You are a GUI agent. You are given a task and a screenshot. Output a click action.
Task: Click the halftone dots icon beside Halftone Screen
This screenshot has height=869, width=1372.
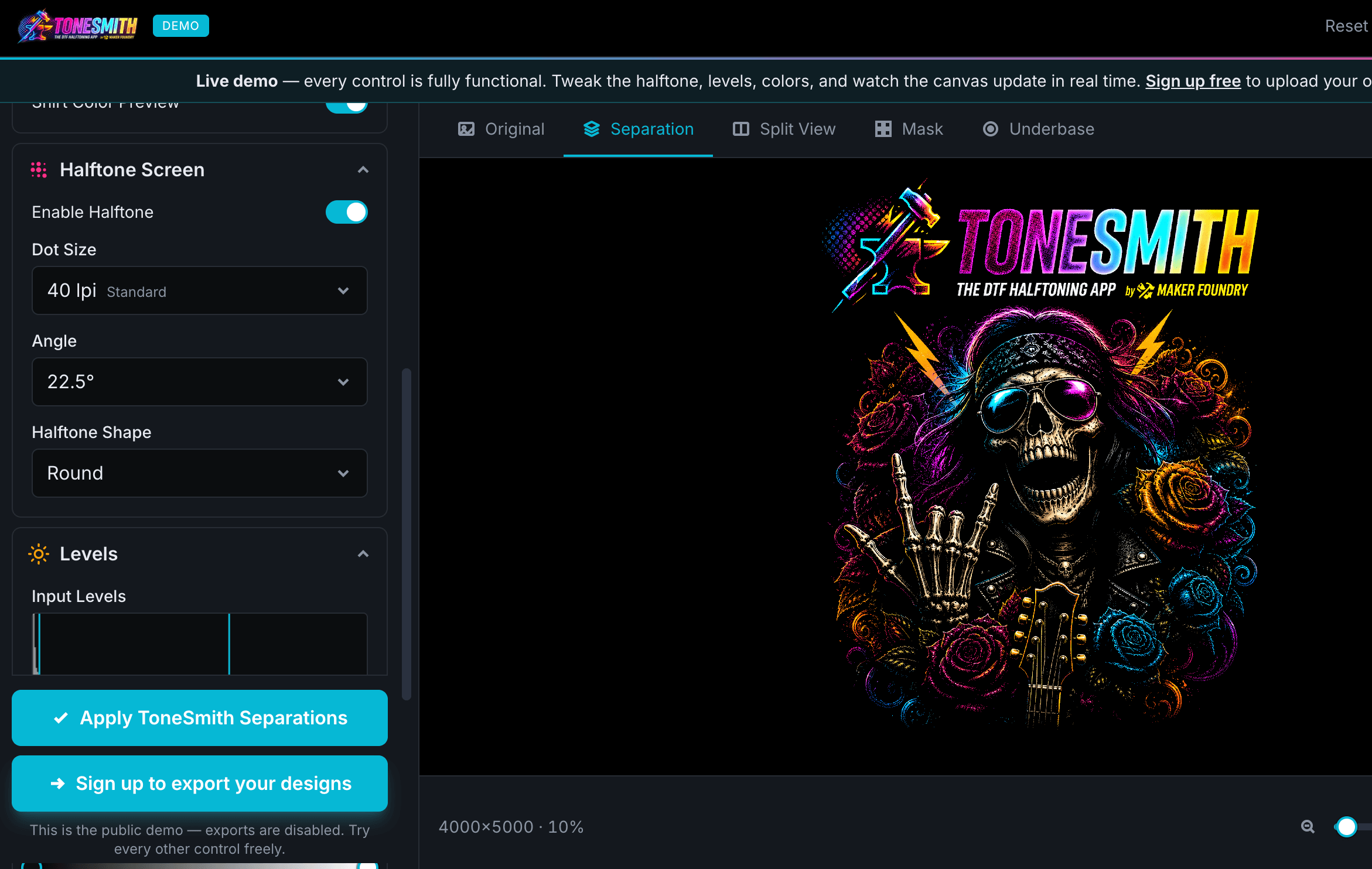click(x=39, y=170)
